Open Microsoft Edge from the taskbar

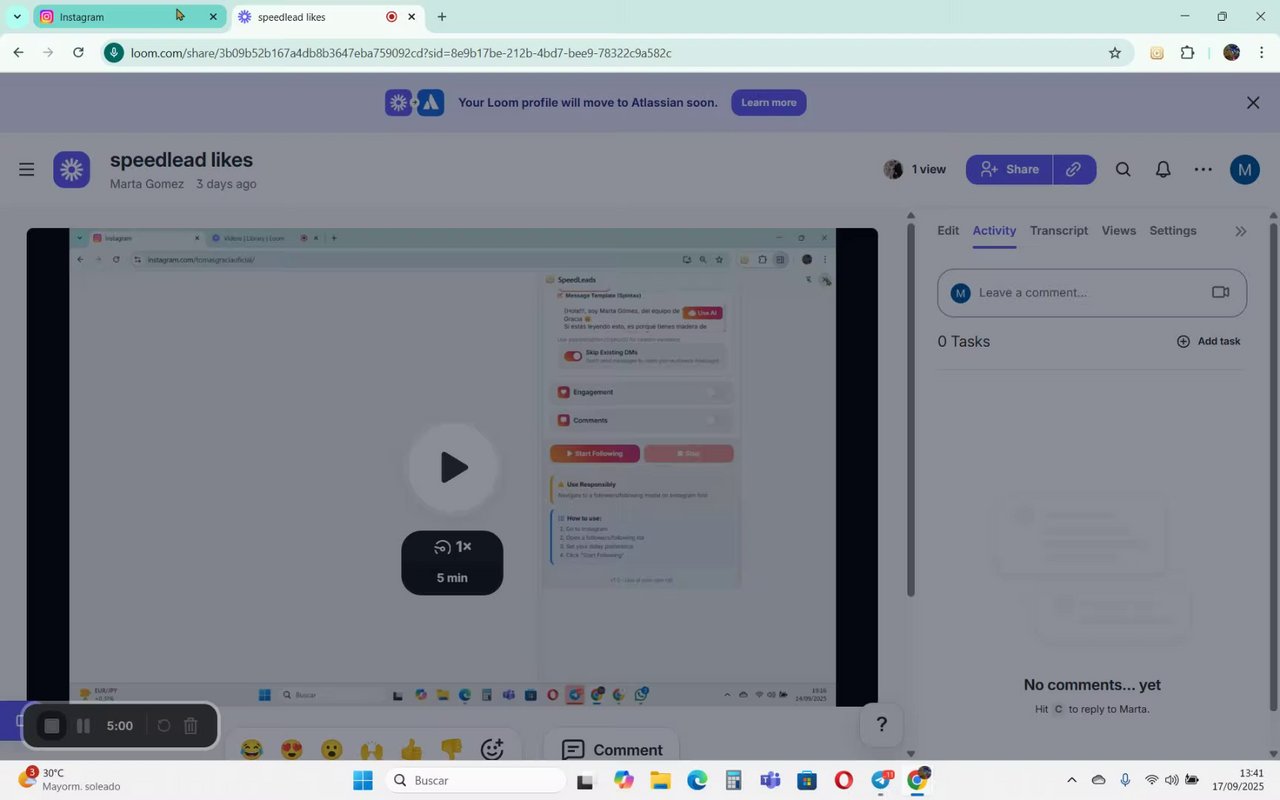(697, 780)
